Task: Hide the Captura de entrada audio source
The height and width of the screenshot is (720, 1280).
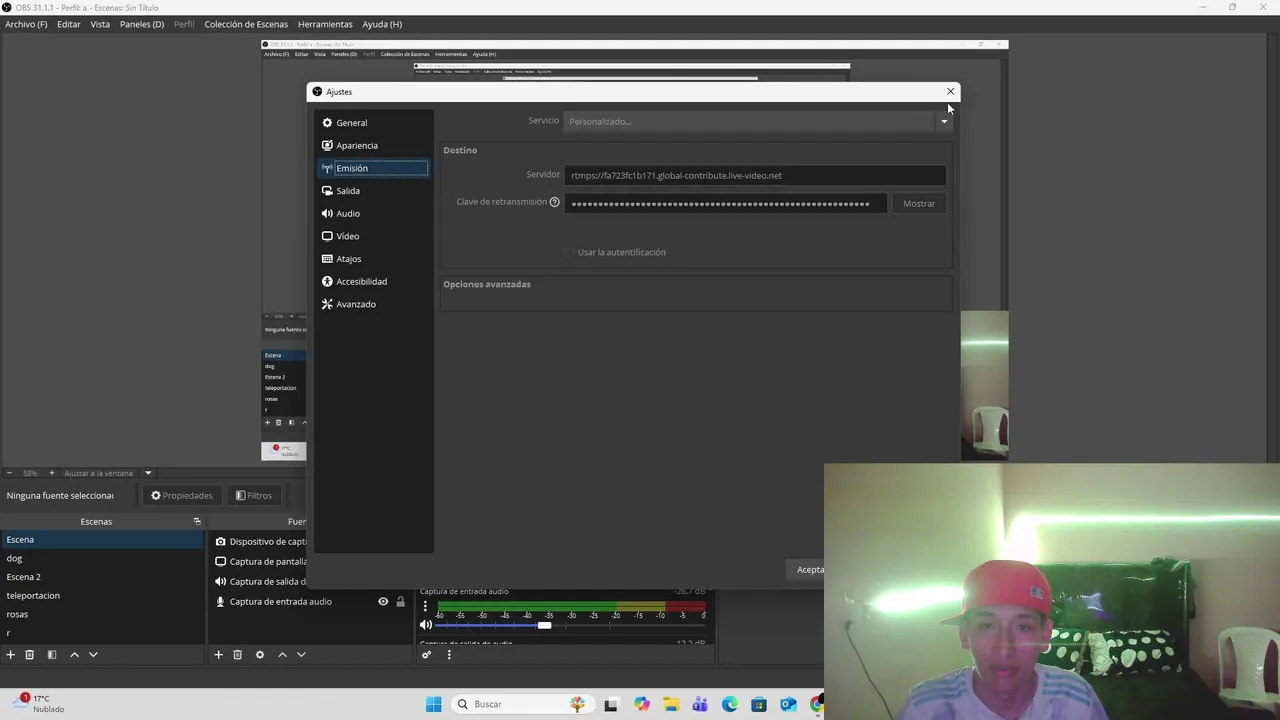Action: (383, 602)
